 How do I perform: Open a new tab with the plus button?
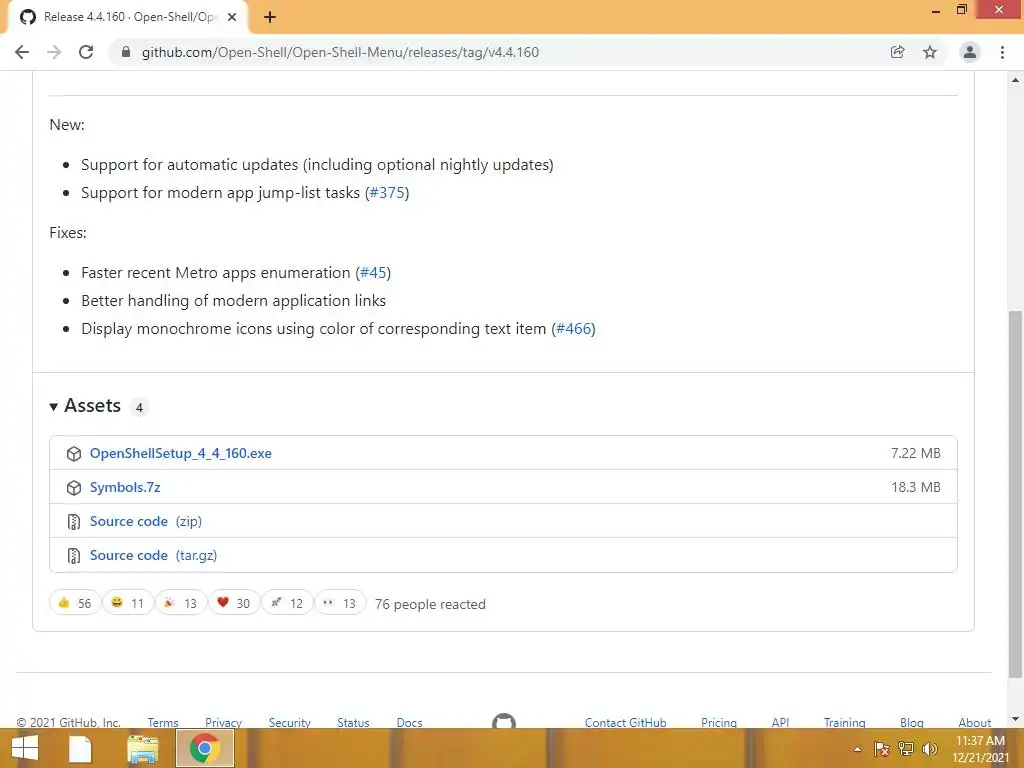point(270,17)
